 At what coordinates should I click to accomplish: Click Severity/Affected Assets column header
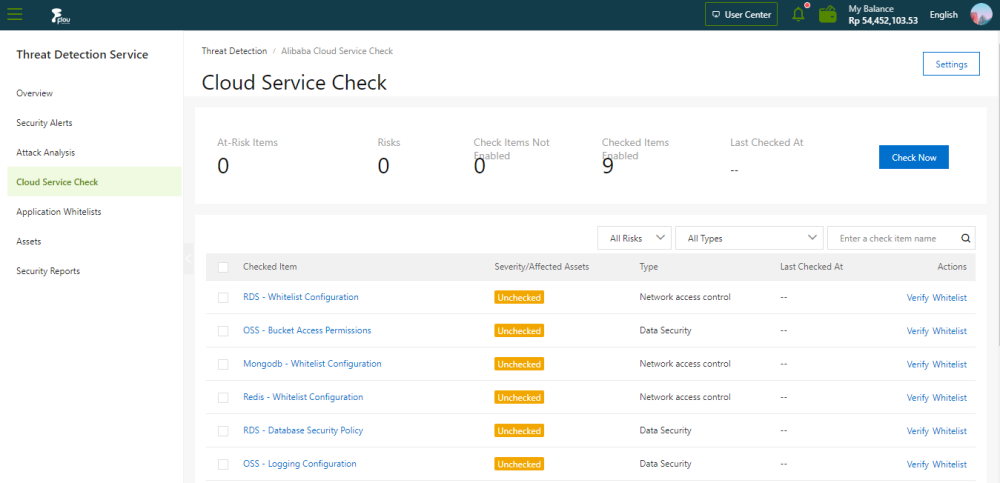tap(541, 267)
